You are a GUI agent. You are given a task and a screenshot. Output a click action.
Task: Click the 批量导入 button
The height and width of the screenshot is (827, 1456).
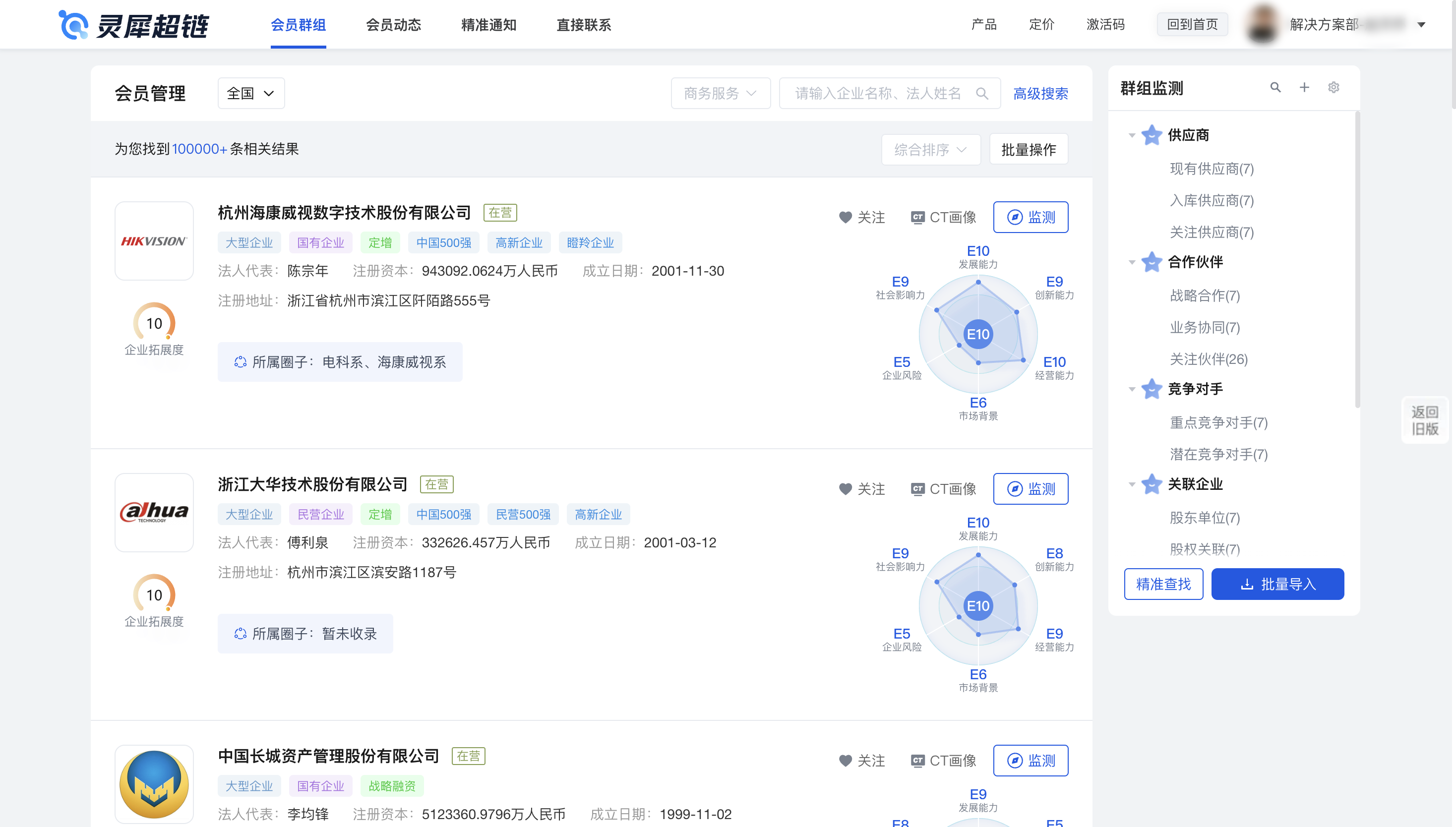point(1277,584)
